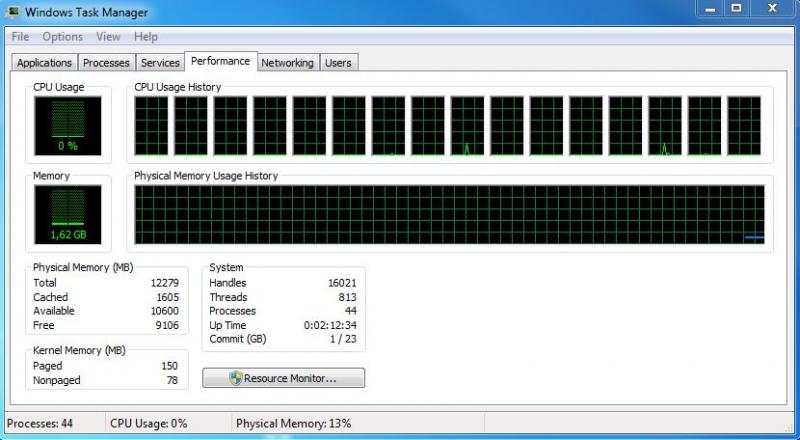Click the Available memory value 10600
Viewport: 800px width, 440px height.
(165, 311)
